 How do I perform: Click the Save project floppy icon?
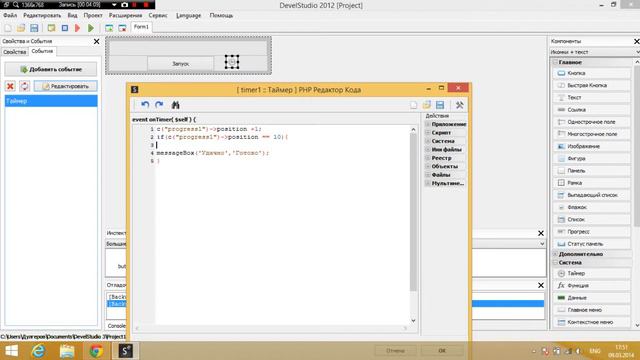coord(34,28)
